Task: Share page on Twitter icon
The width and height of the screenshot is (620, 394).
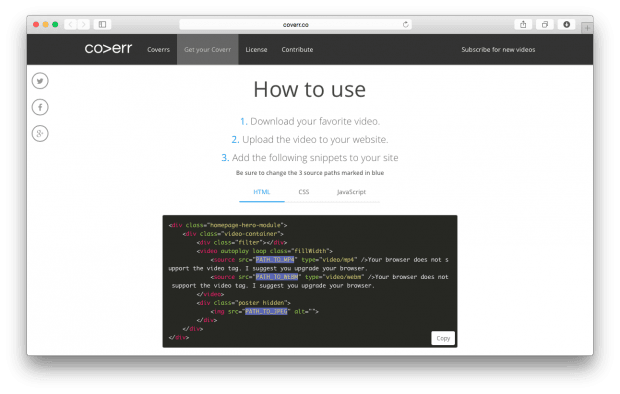Action: click(40, 81)
